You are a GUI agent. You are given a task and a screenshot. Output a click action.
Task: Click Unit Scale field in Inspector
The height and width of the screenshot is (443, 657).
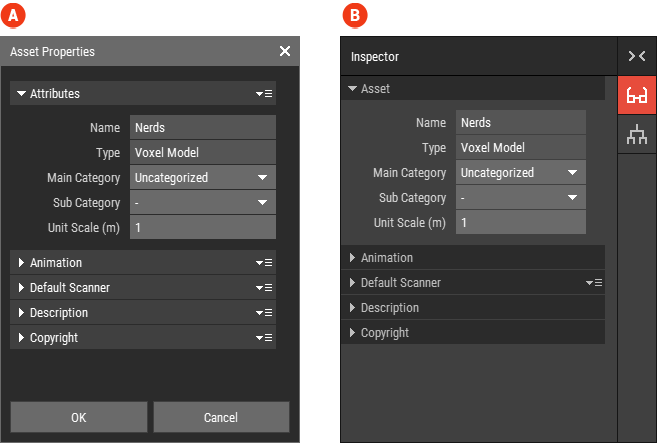coord(520,223)
